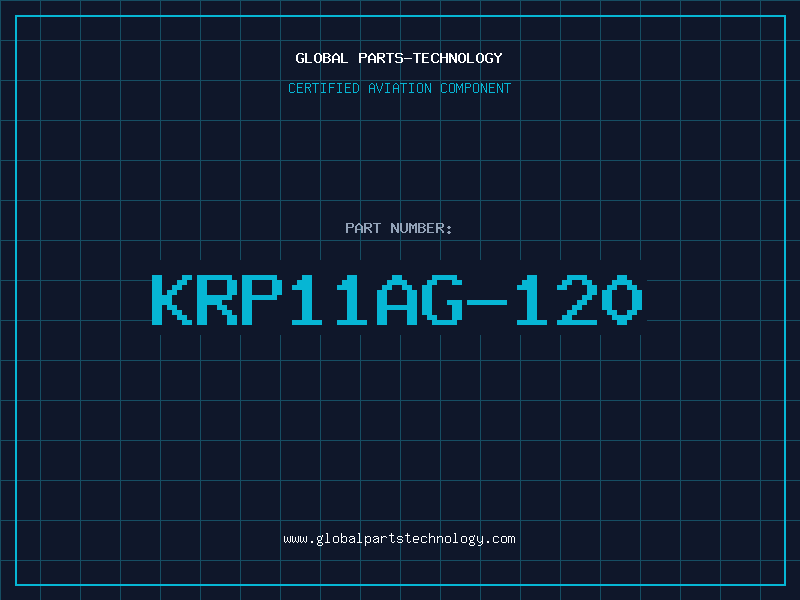Viewport: 800px width, 600px height.
Task: Click the dash in the part number
Action: (487, 302)
